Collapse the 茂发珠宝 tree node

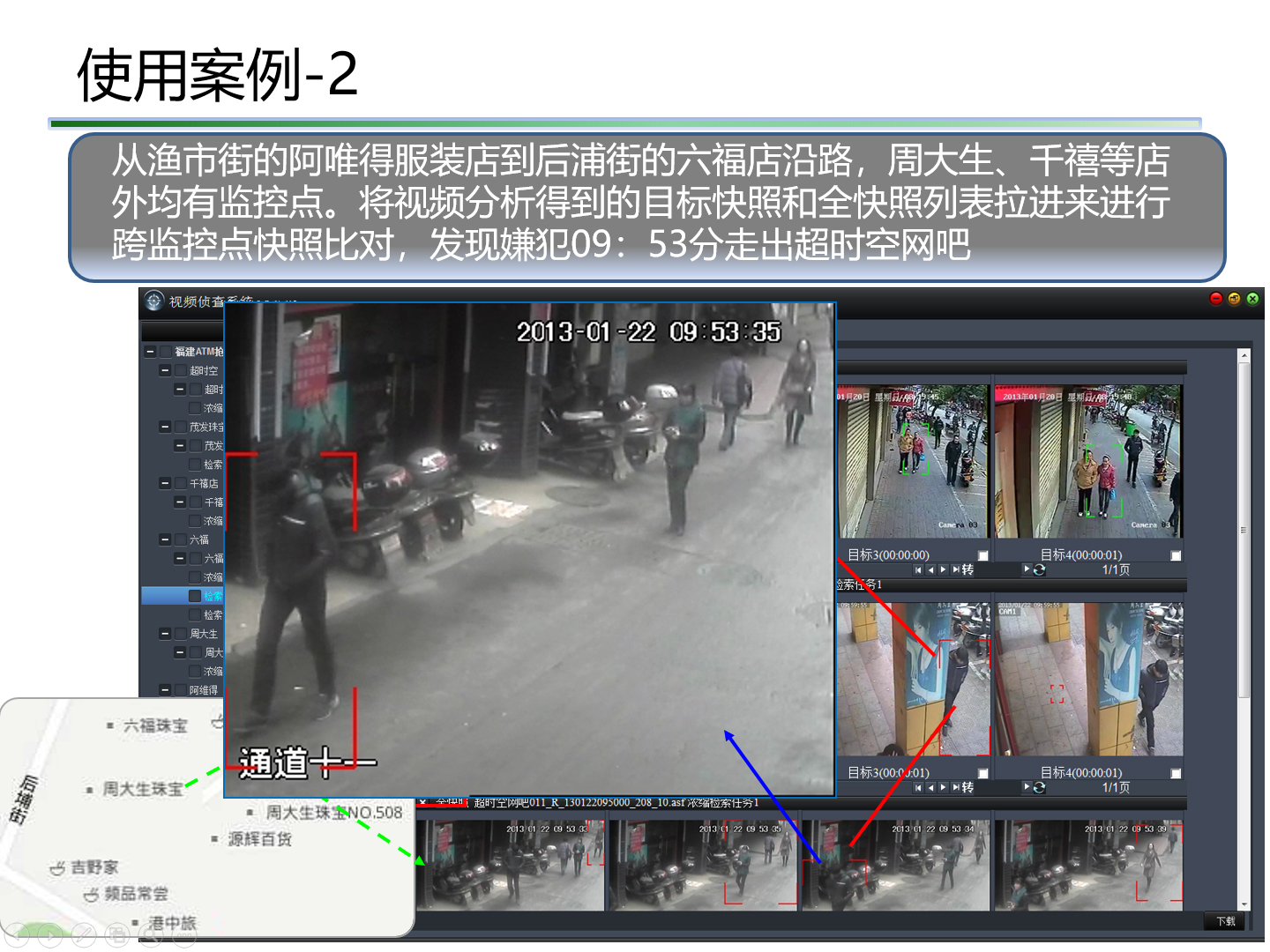[165, 427]
